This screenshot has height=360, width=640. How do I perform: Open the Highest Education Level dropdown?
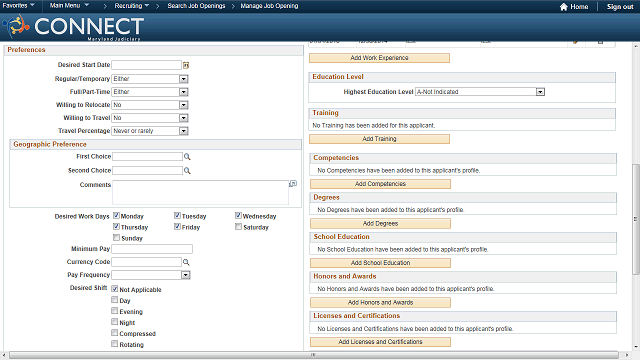(x=480, y=92)
